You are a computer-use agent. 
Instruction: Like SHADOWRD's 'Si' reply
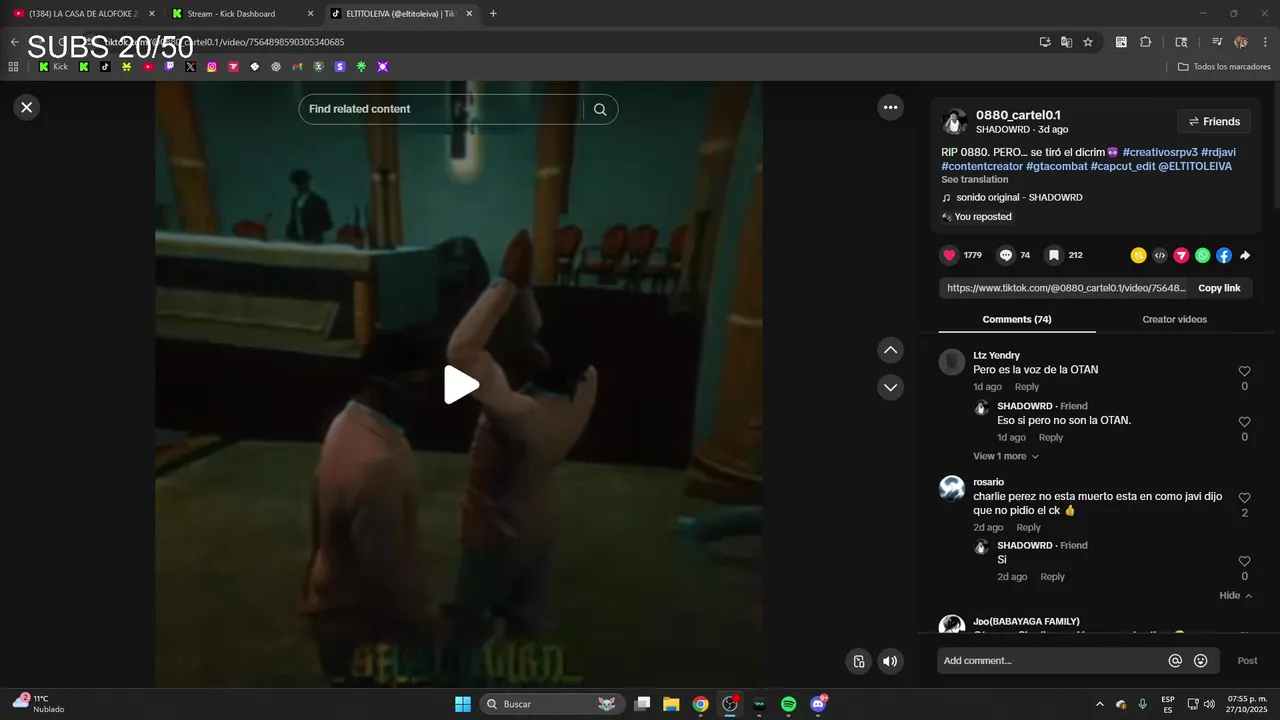click(1244, 561)
